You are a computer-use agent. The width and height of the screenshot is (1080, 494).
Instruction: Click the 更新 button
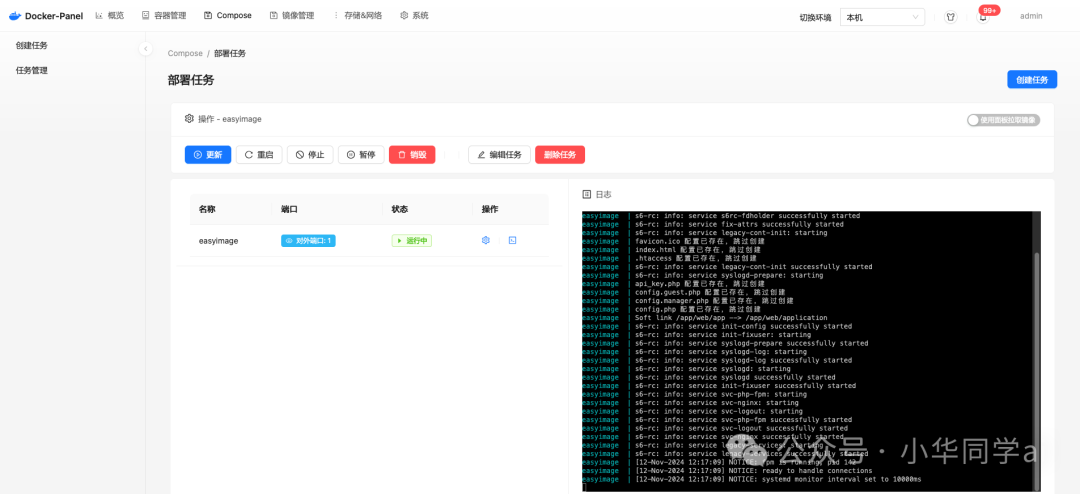coord(208,155)
